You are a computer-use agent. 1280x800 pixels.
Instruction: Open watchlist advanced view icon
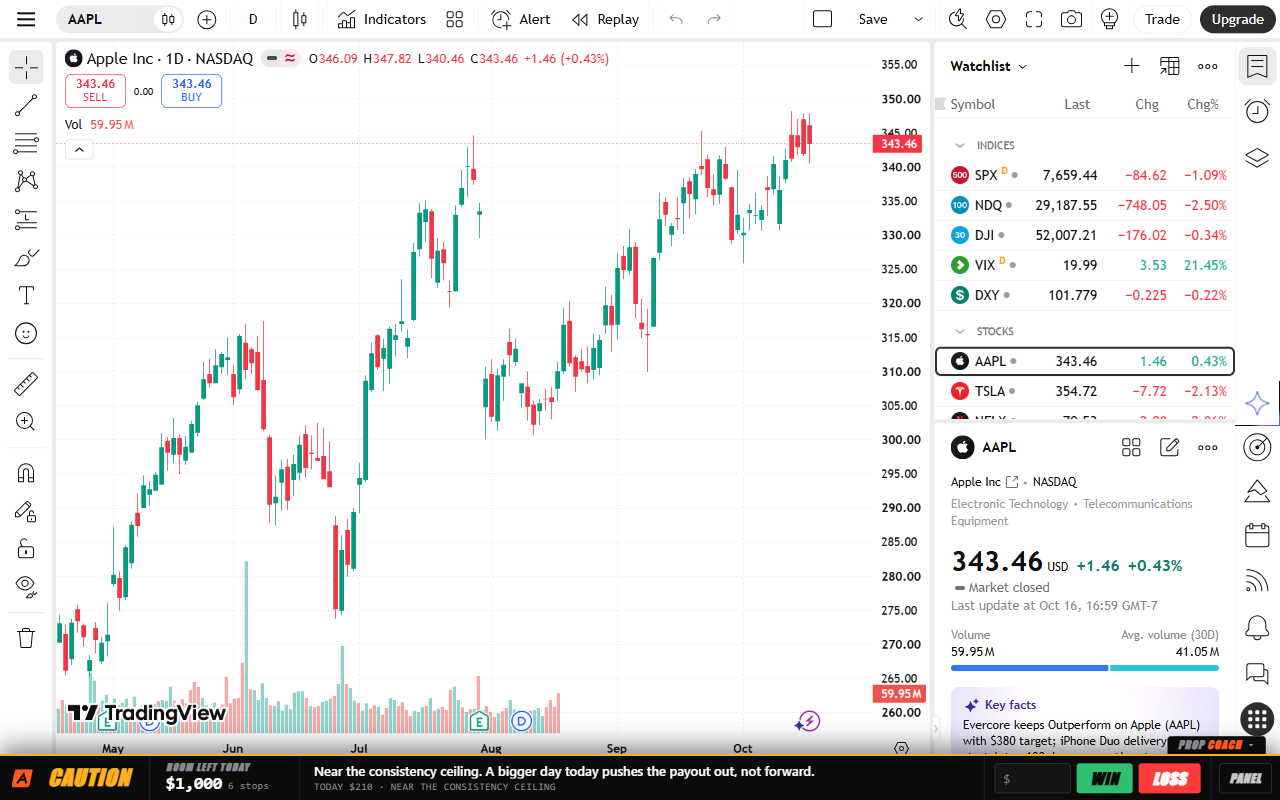pos(1169,66)
